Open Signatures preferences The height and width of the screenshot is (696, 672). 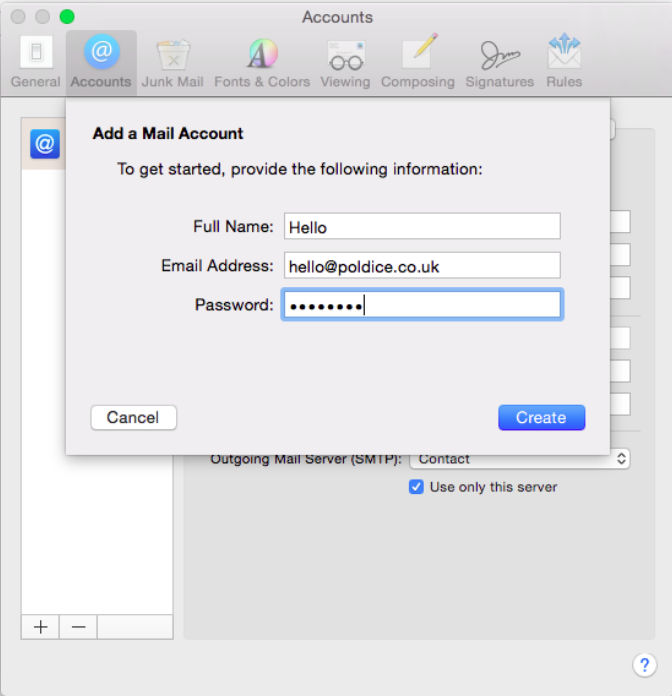tap(499, 62)
